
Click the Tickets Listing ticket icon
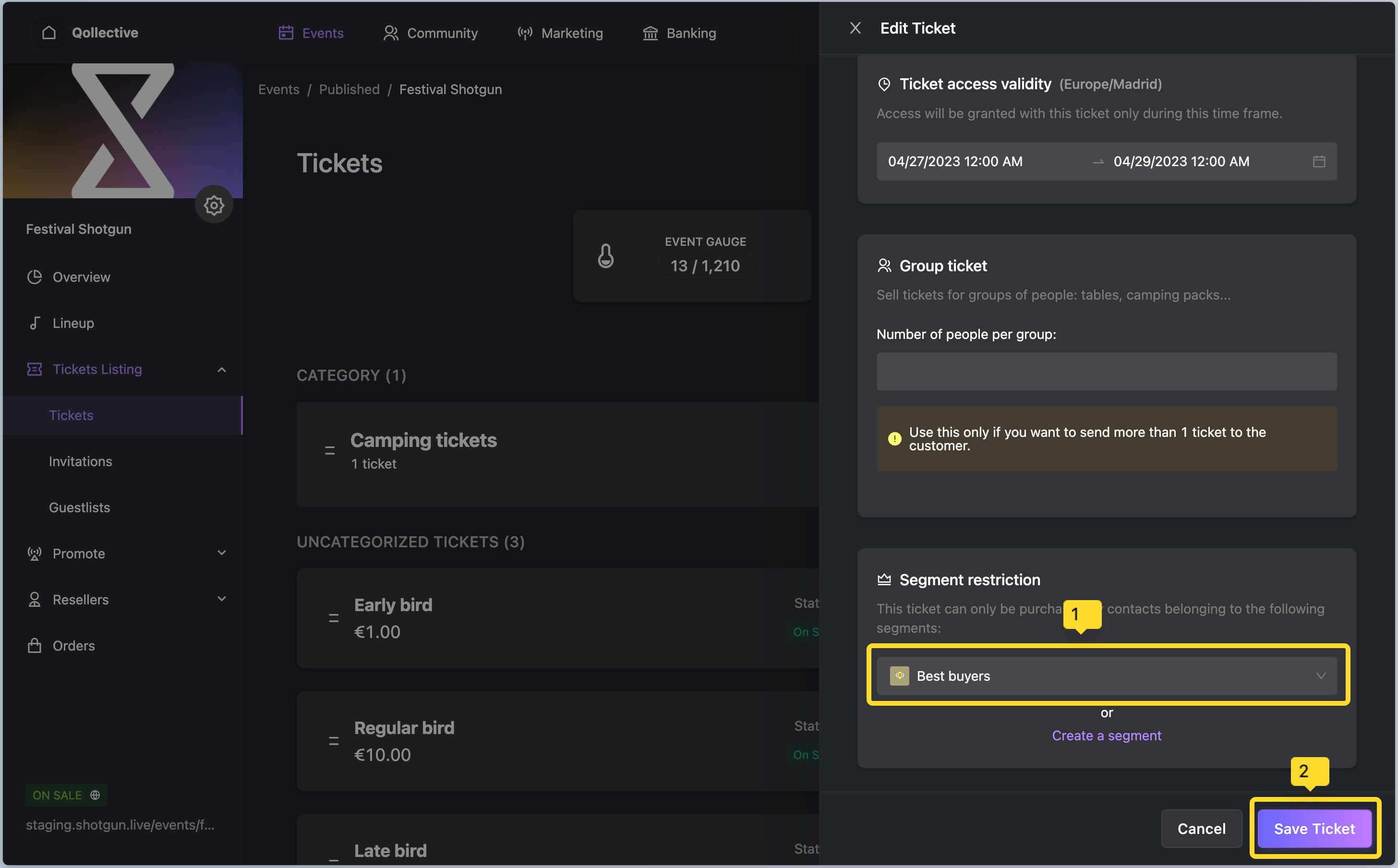(x=35, y=369)
